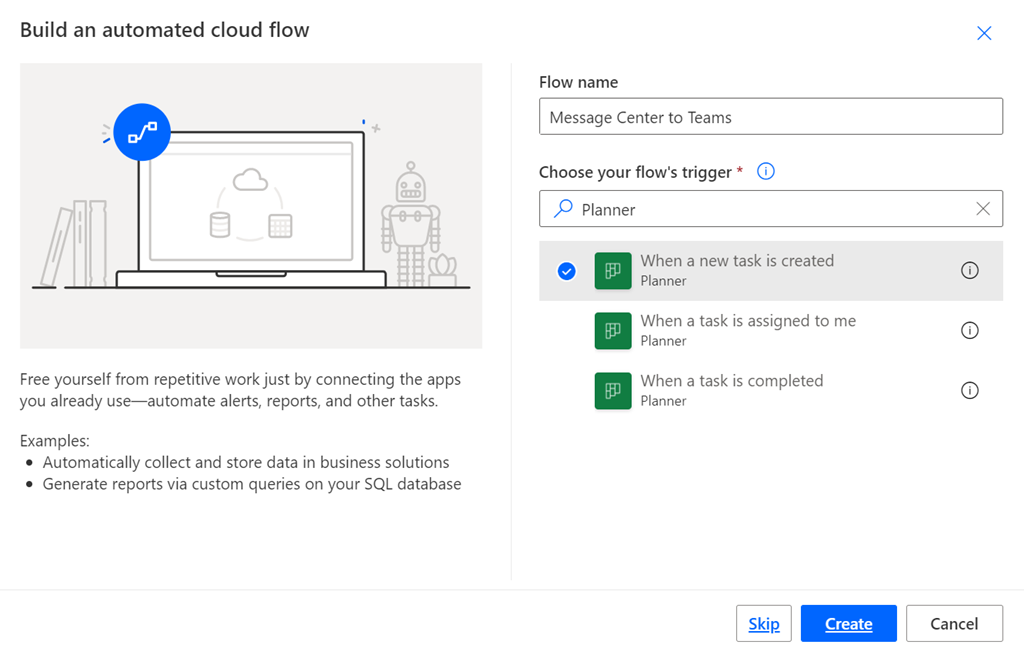Select 'When a new task is created' option
Image resolution: width=1024 pixels, height=648 pixels.
(x=737, y=262)
